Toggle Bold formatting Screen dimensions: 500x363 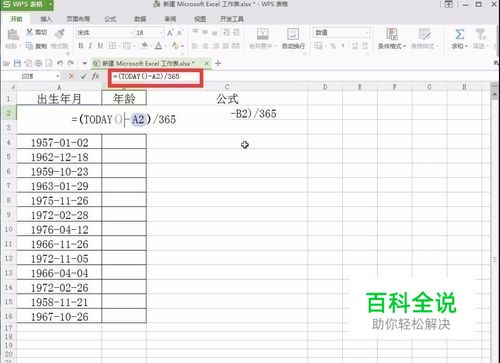pos(81,46)
